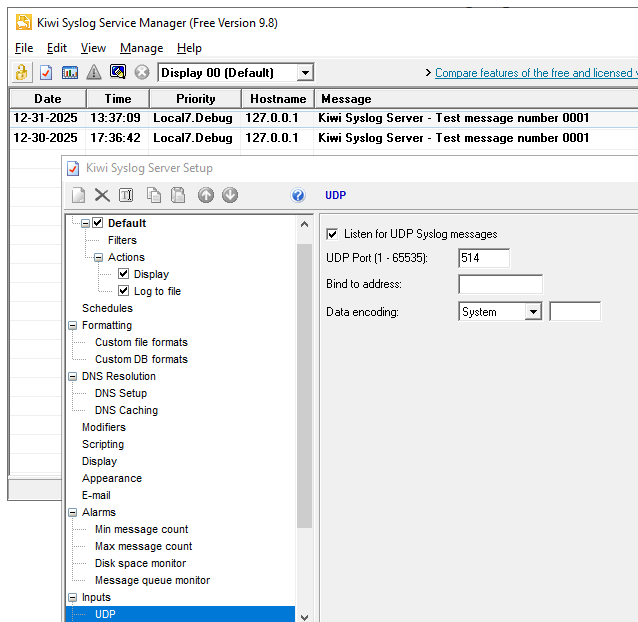Collapse the Alarms tree node
Viewport: 638px width, 622px height.
[72, 512]
